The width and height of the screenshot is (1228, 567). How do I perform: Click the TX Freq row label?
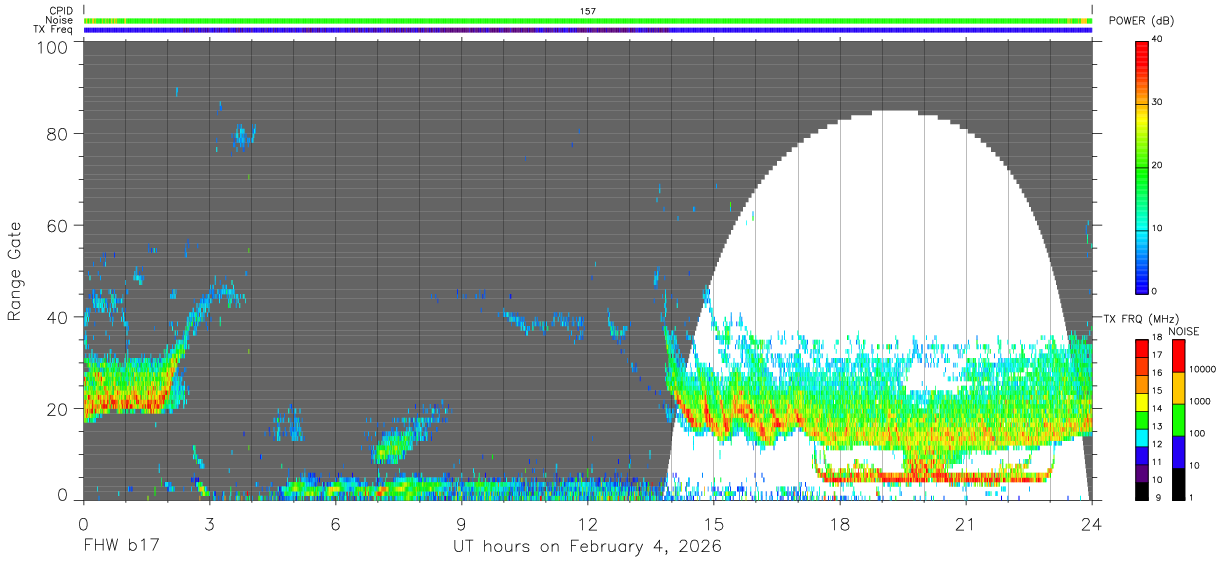(x=52, y=30)
